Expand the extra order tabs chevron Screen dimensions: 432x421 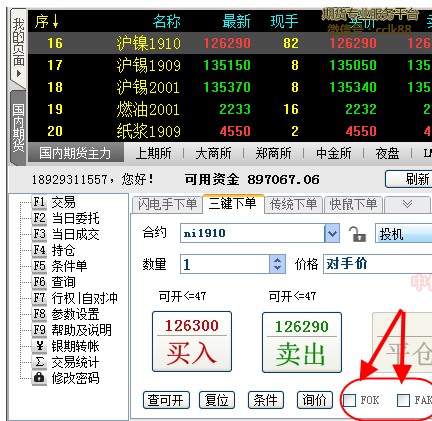(x=407, y=204)
